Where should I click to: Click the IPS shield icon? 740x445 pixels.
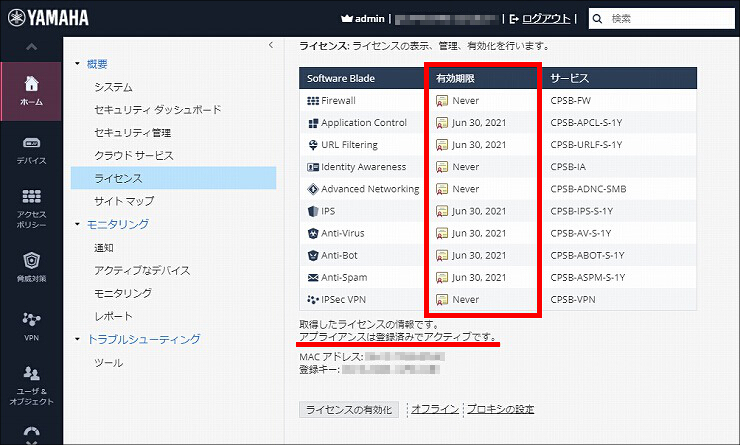pos(313,211)
